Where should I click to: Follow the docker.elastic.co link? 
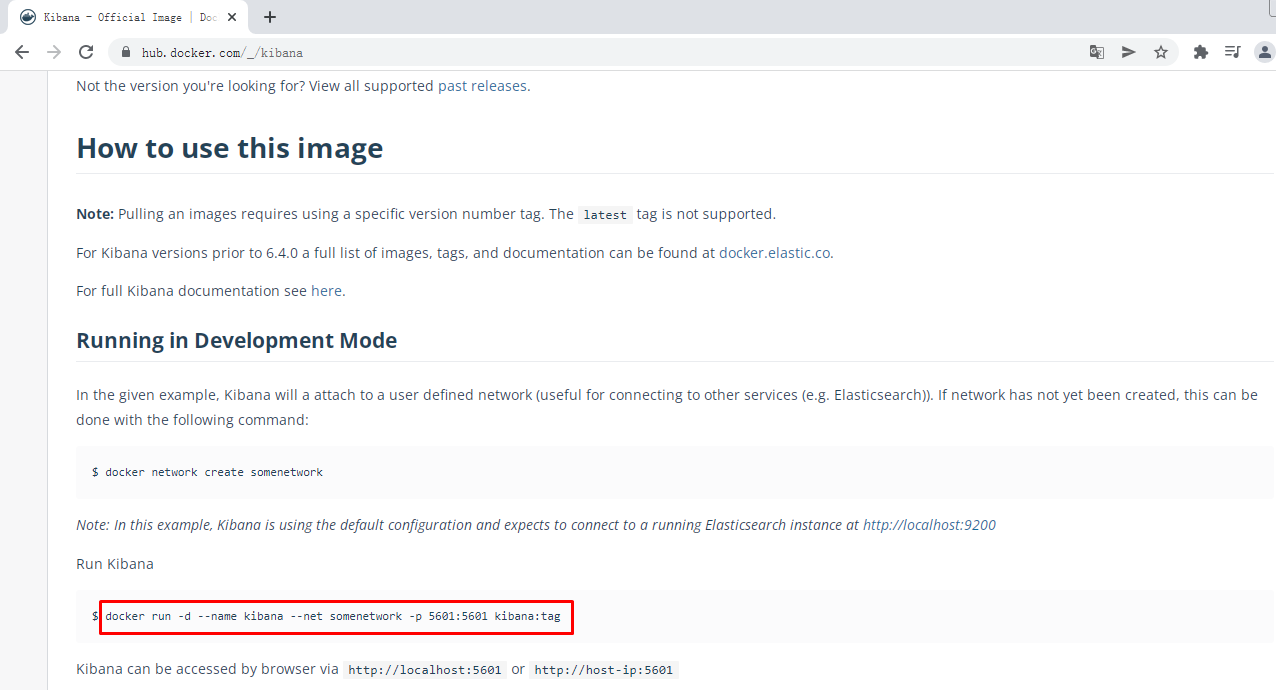point(774,253)
